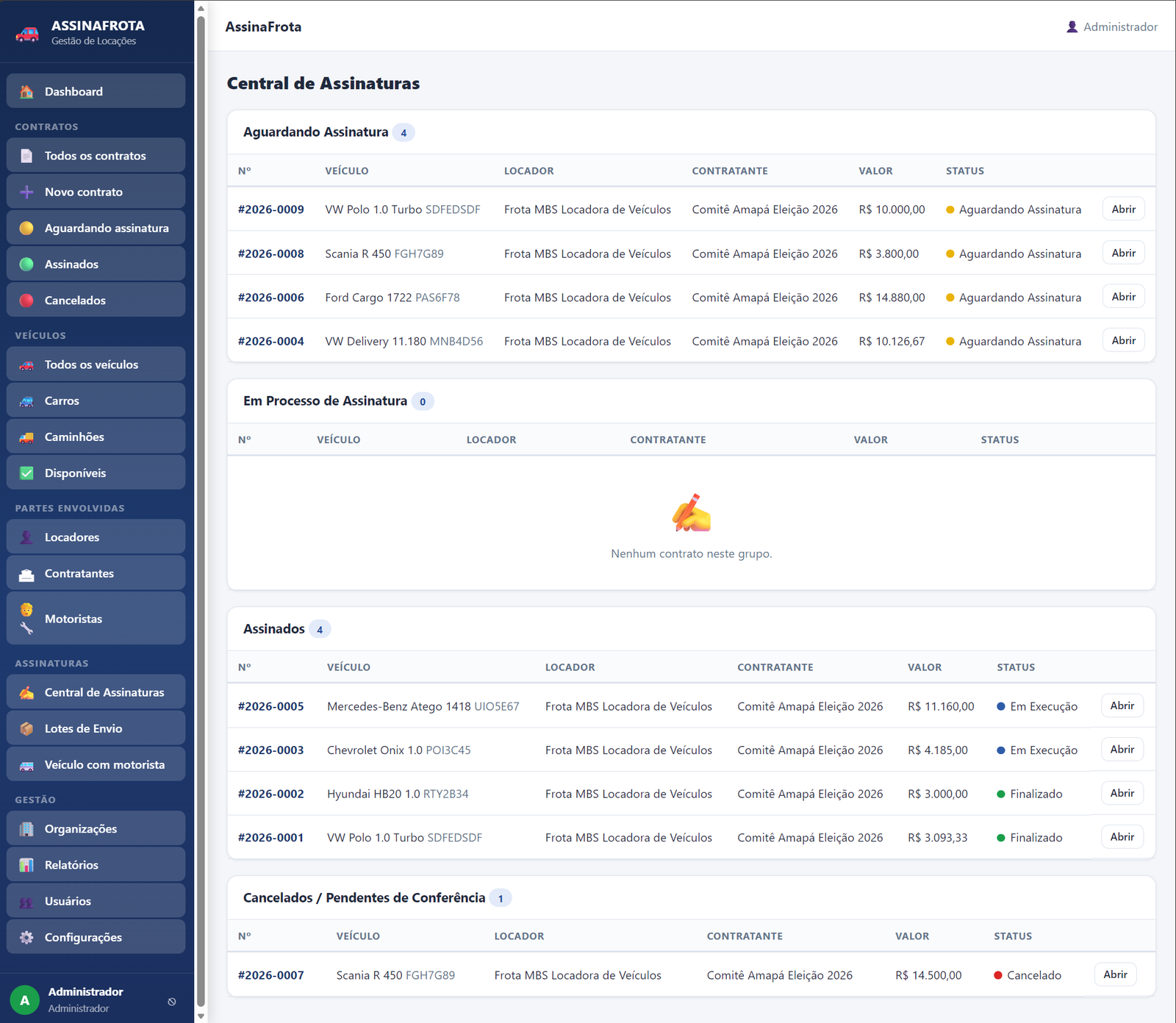Click the Em Execução status for #2026-0005
The height and width of the screenshot is (1023, 1176).
pos(1037,706)
